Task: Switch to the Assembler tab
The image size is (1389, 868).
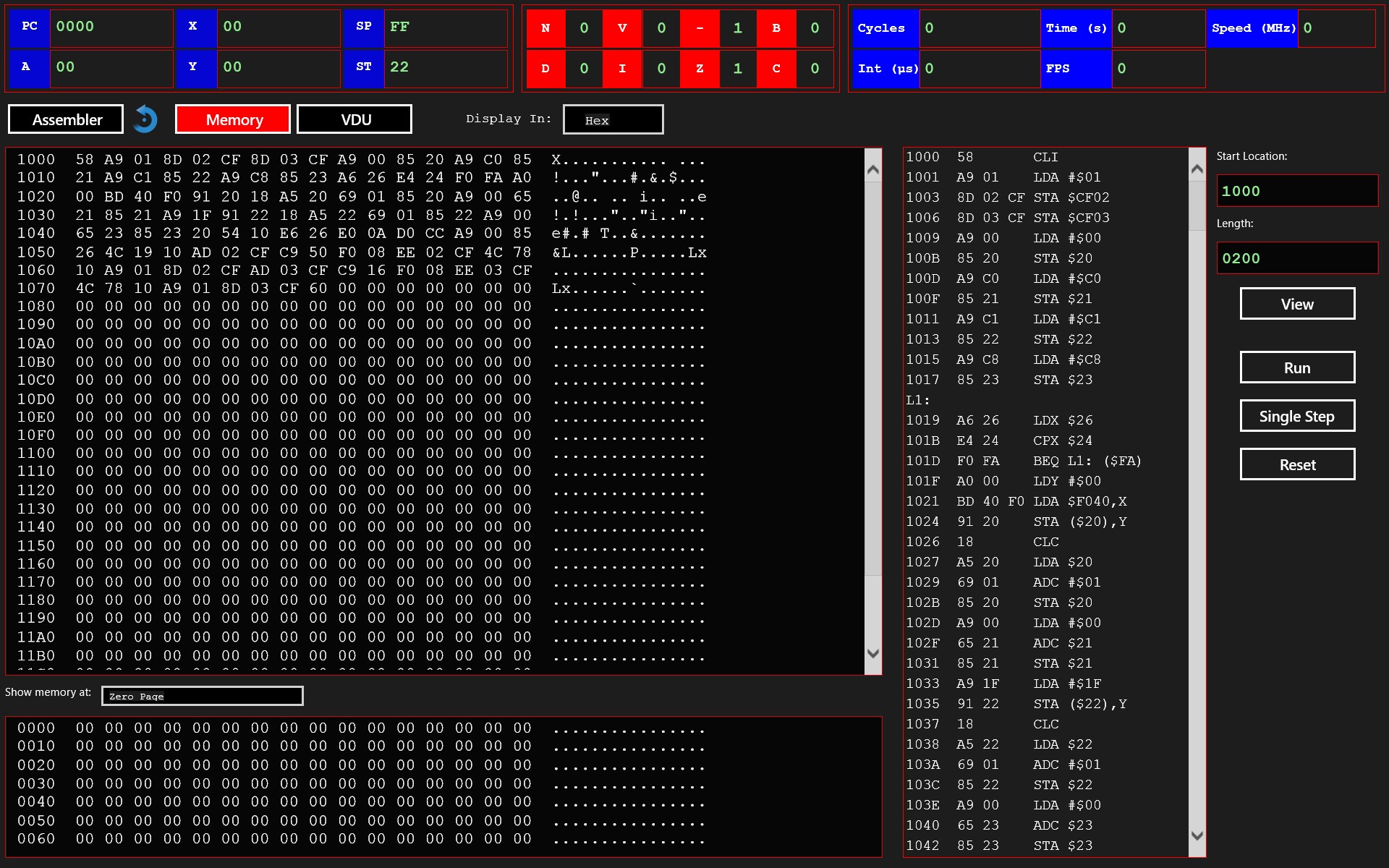Action: click(67, 119)
